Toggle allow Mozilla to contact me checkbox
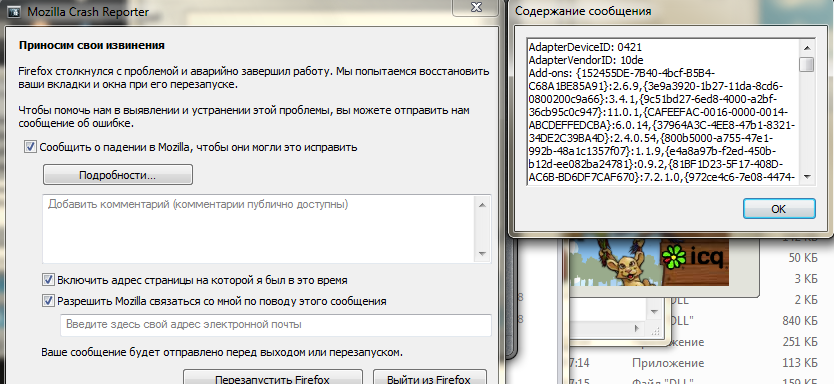The height and width of the screenshot is (384, 834). pyautogui.click(x=48, y=301)
